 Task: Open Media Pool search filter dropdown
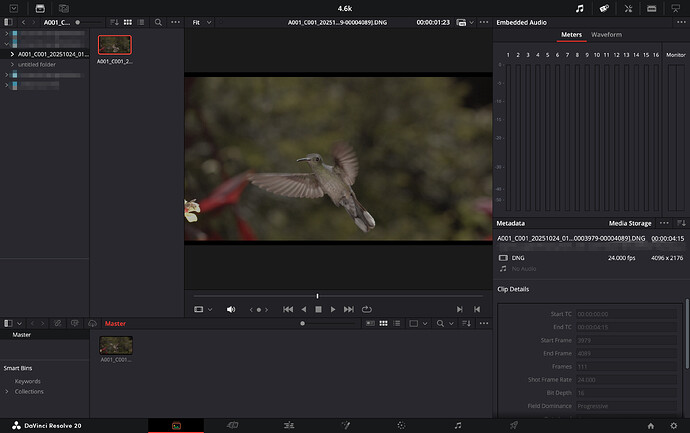[x=451, y=323]
